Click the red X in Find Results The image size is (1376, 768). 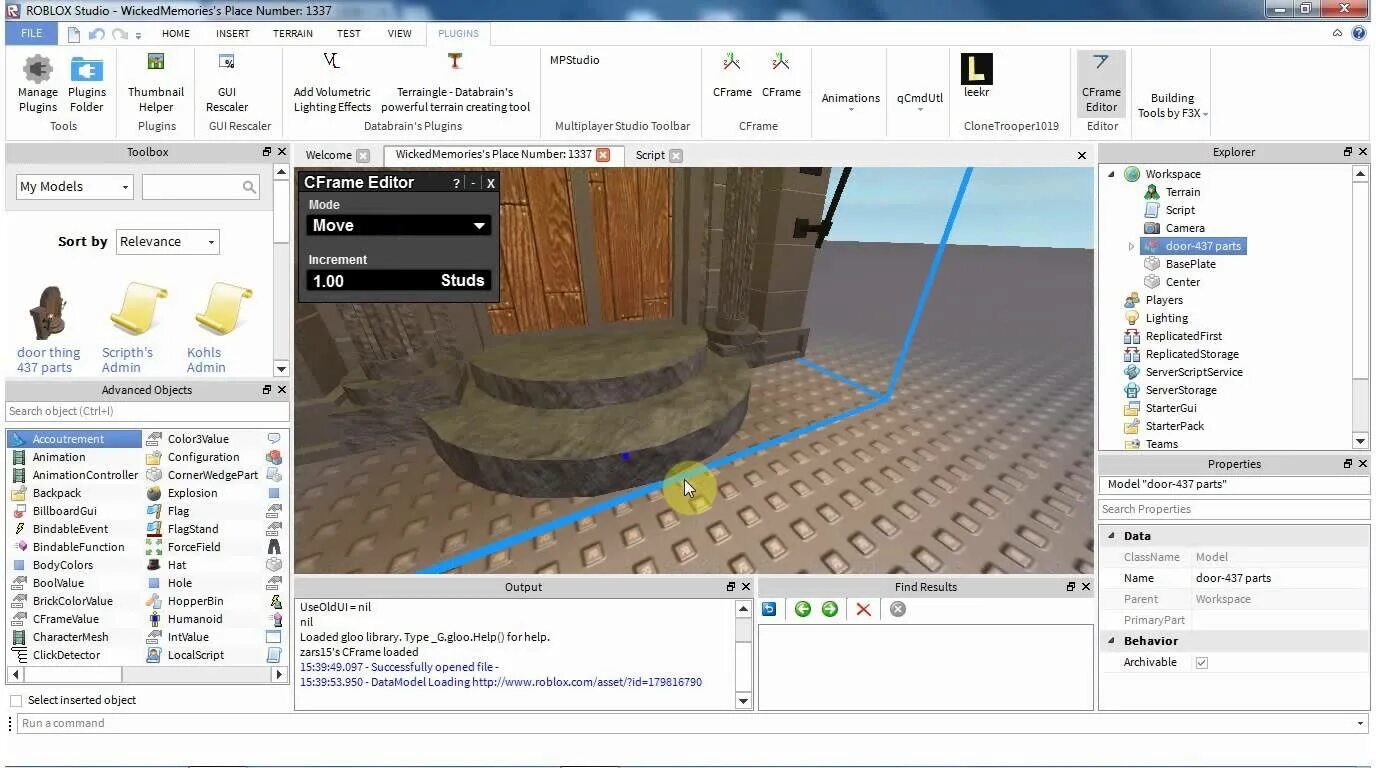(863, 609)
